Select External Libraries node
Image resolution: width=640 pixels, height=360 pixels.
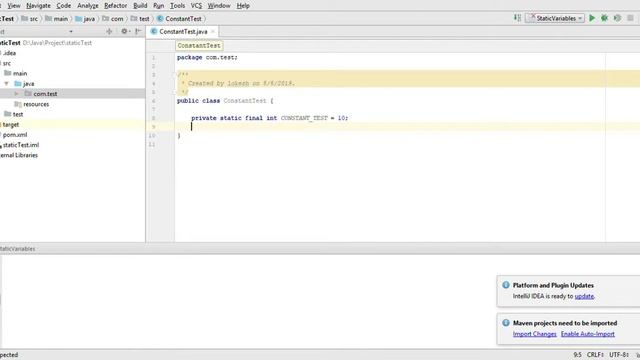point(19,155)
